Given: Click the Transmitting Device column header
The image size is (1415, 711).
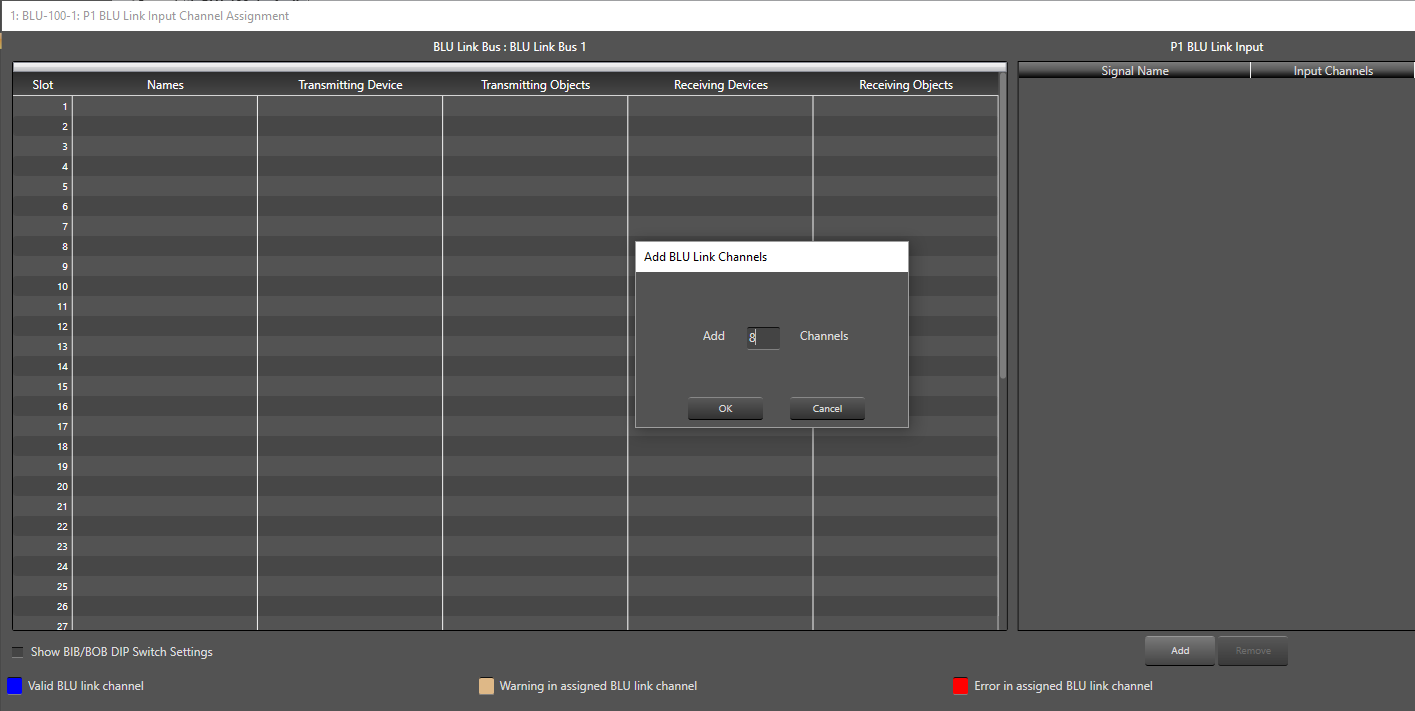Looking at the screenshot, I should point(350,85).
